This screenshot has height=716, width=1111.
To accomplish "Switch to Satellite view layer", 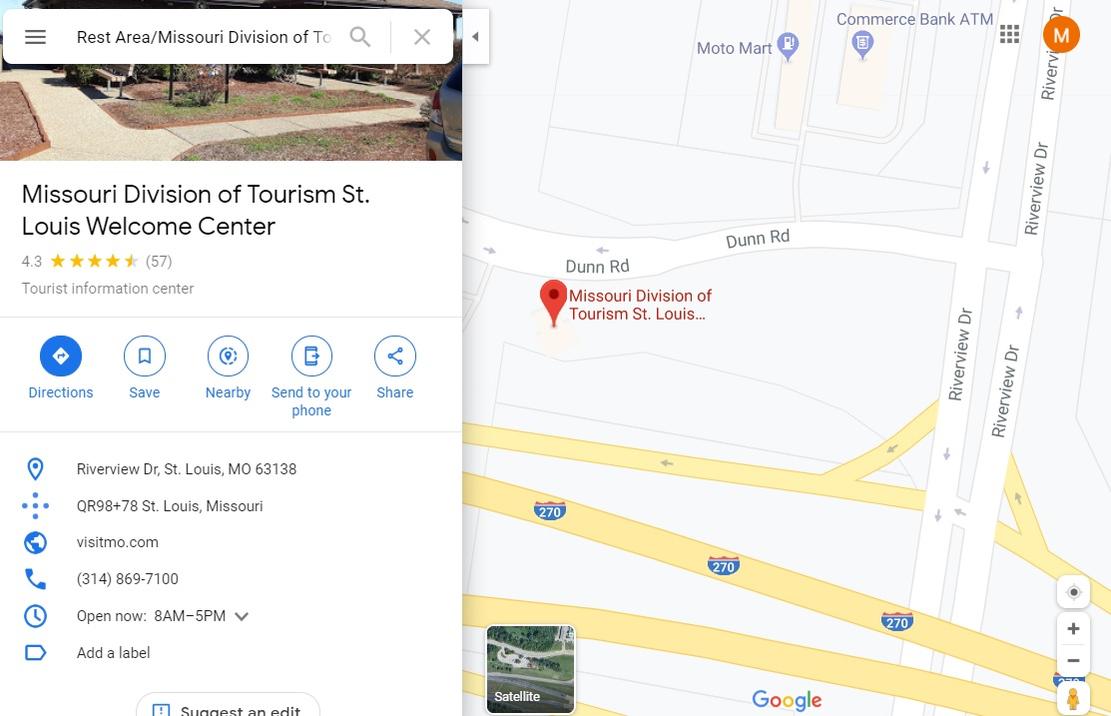I will click(x=530, y=669).
